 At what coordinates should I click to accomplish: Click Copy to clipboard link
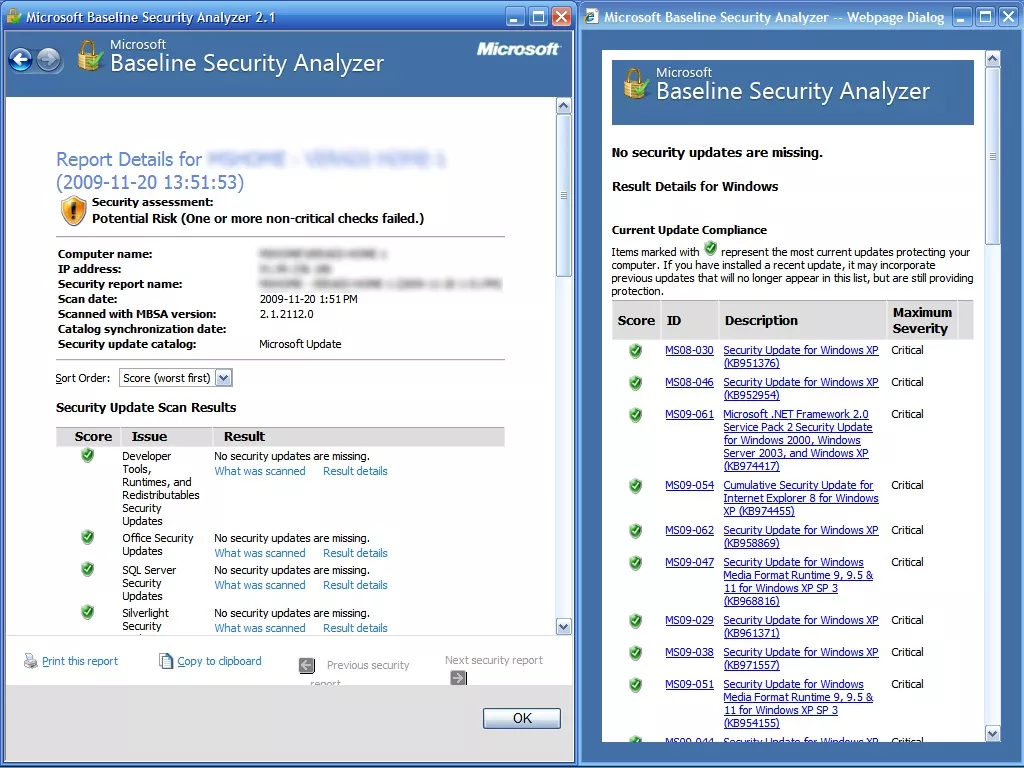pyautogui.click(x=219, y=661)
